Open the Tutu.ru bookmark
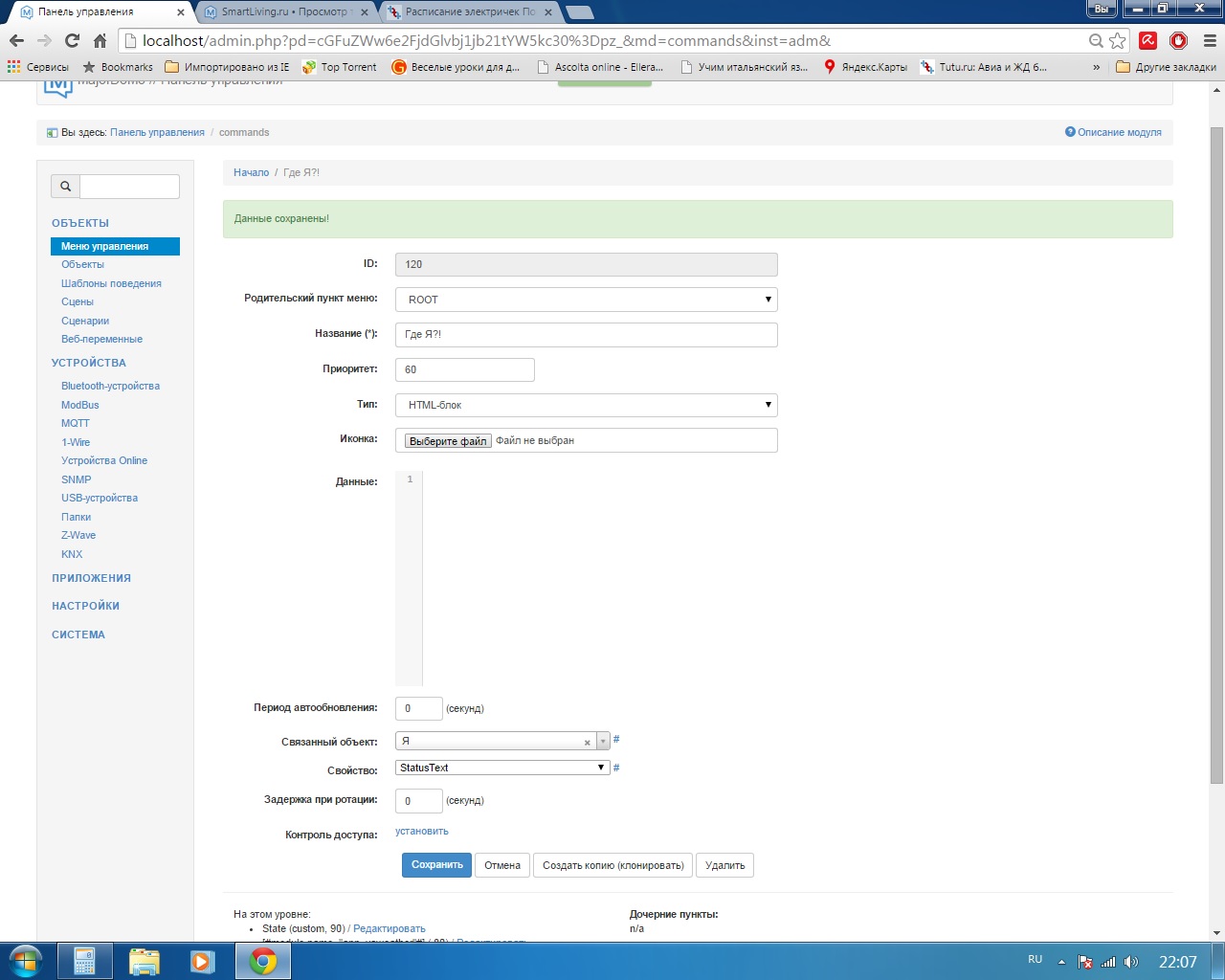 coord(984,67)
